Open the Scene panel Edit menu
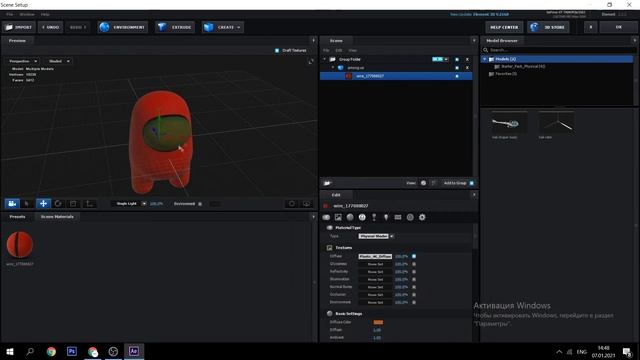 coord(339,50)
